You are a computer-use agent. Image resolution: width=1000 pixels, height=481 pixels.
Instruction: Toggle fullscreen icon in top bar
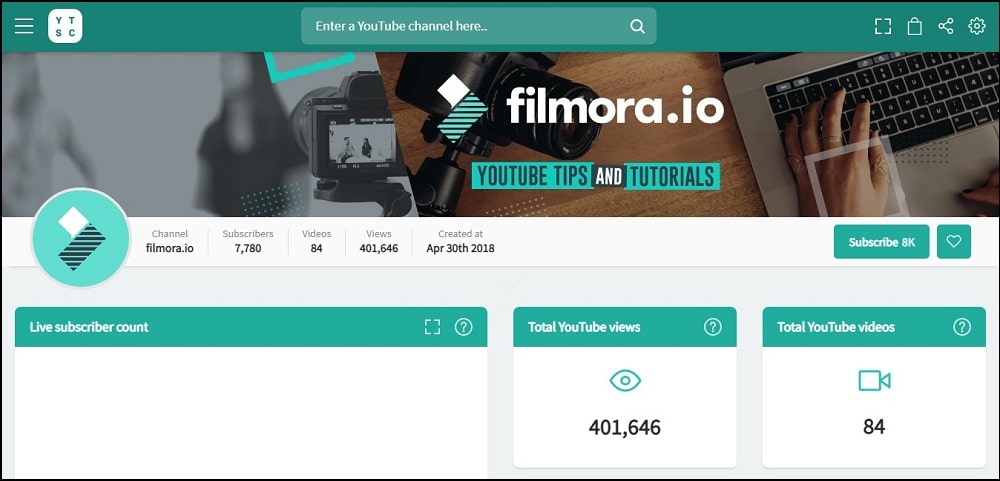pyautogui.click(x=883, y=26)
